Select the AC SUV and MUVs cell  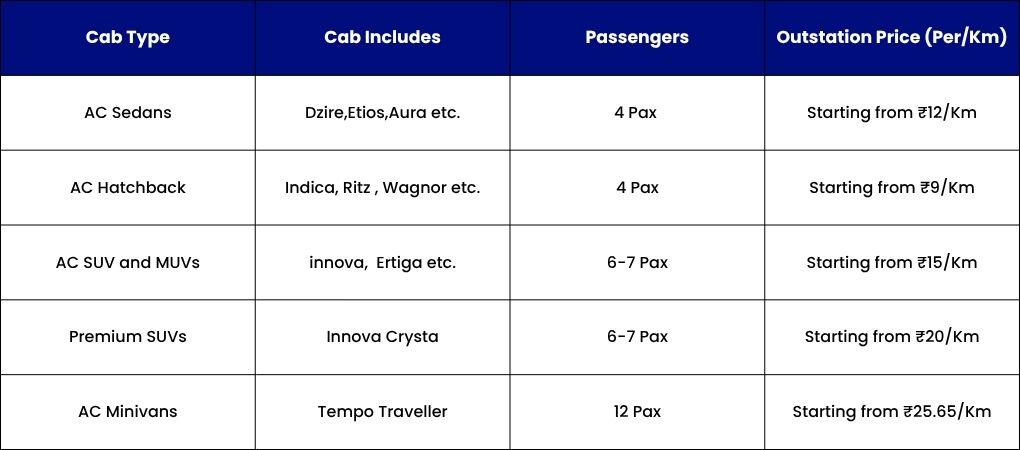pos(128,263)
